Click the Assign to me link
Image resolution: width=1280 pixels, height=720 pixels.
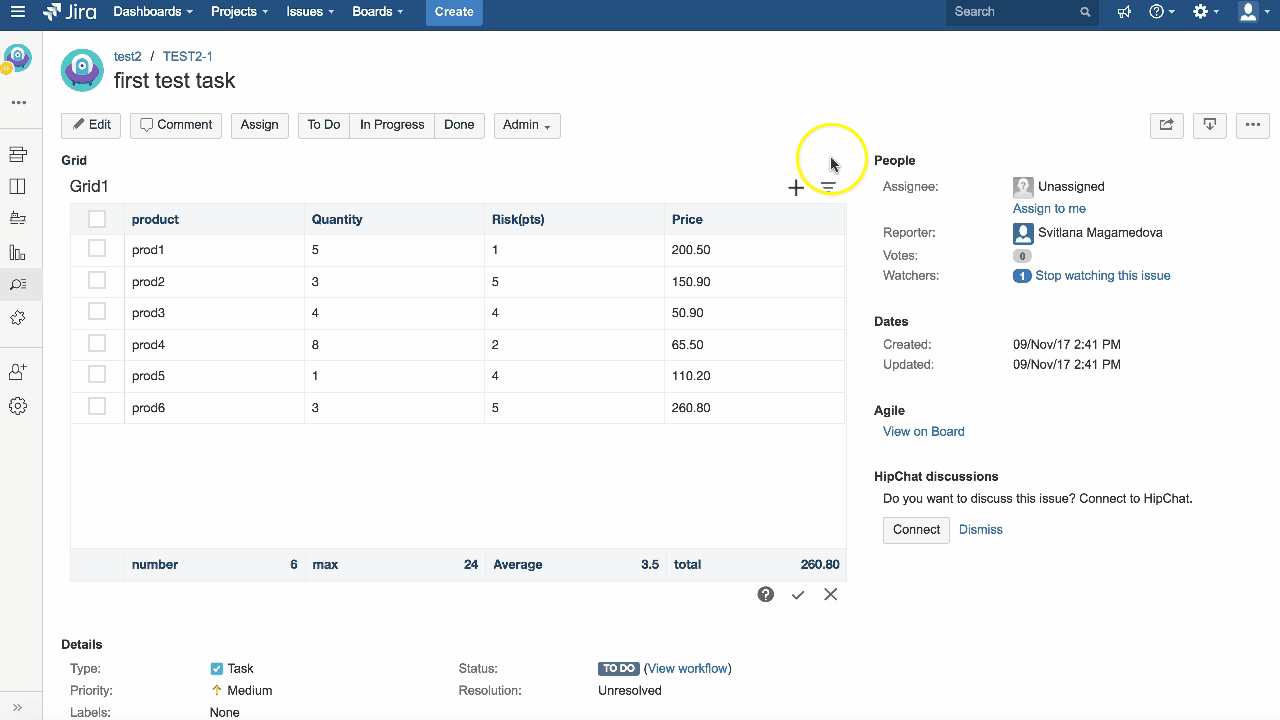pos(1049,209)
